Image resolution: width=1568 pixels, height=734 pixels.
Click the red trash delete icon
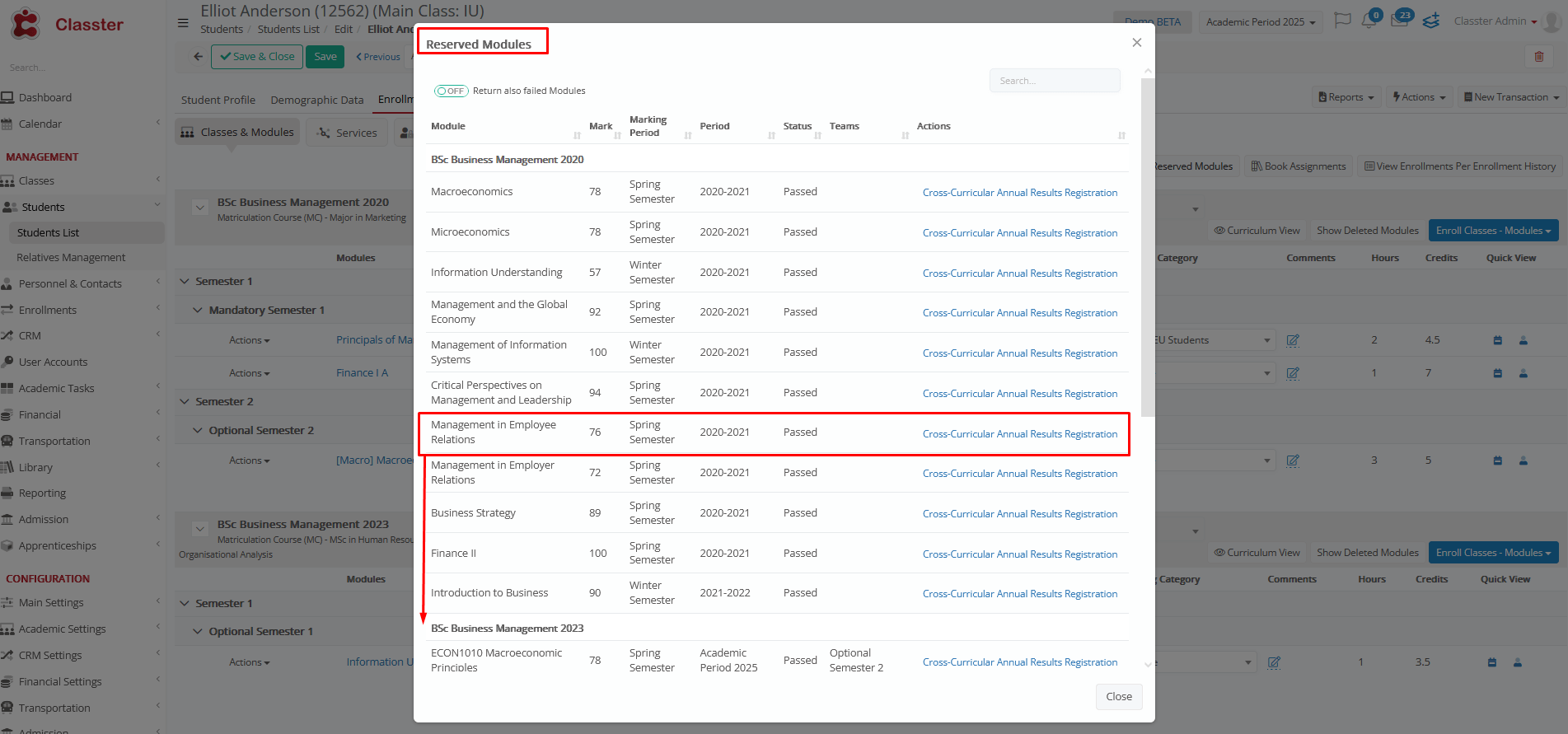tap(1538, 57)
